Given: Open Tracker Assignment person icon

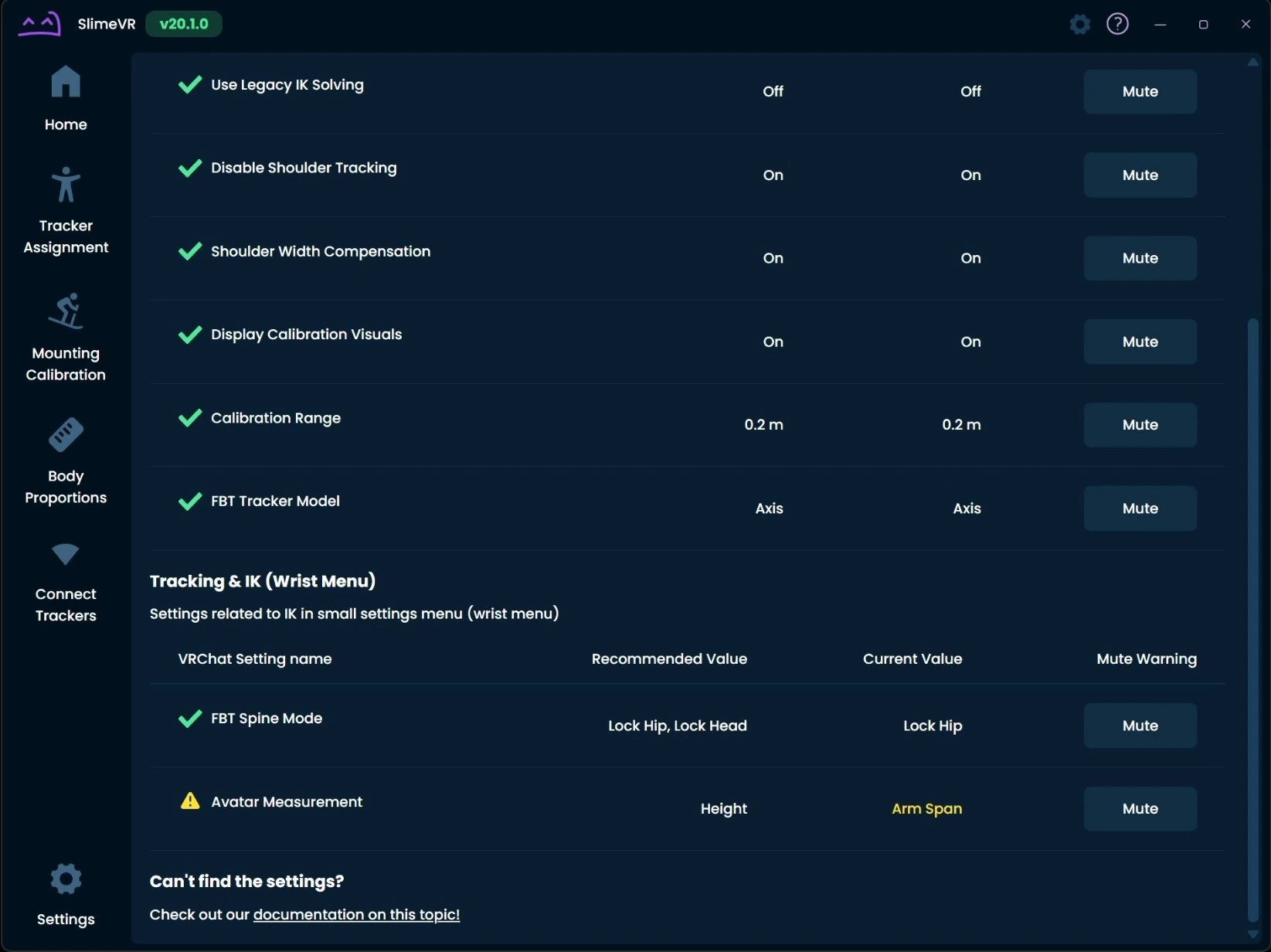Looking at the screenshot, I should click(x=66, y=185).
